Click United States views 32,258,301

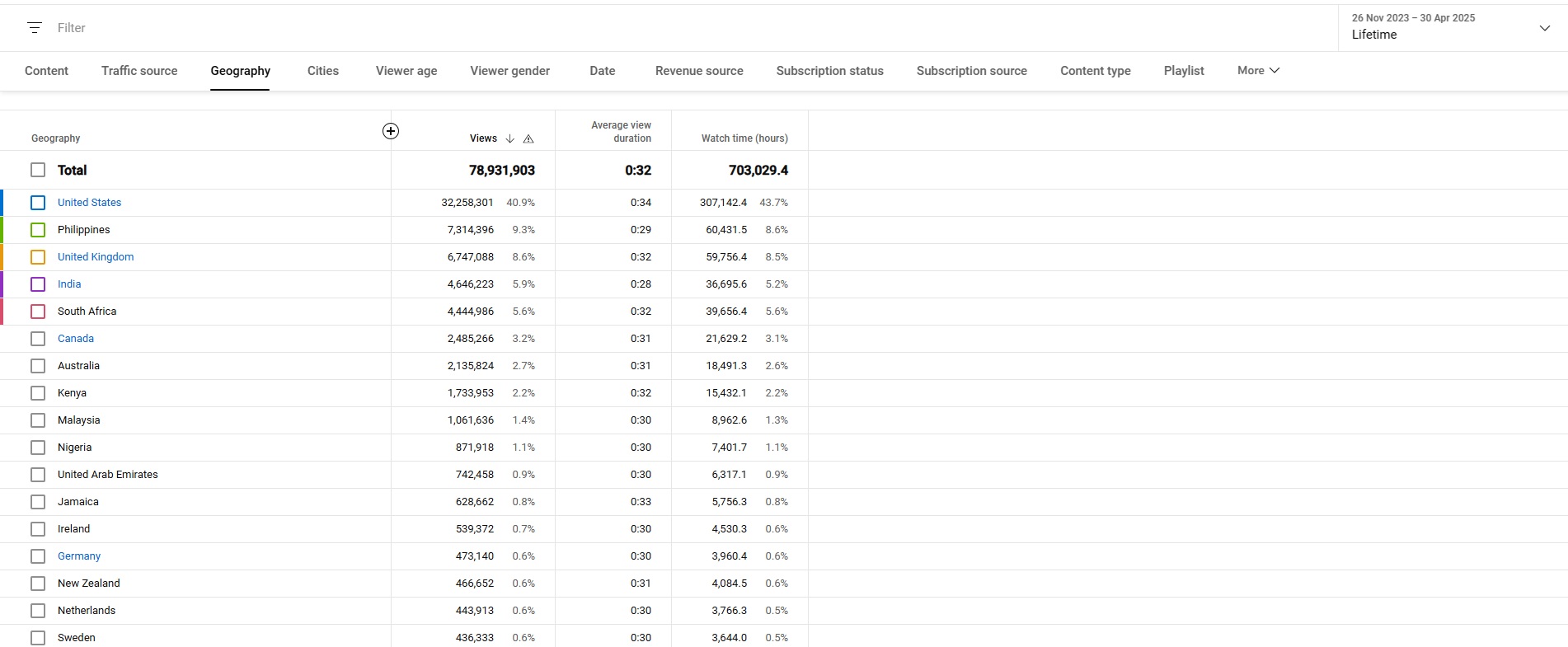467,203
